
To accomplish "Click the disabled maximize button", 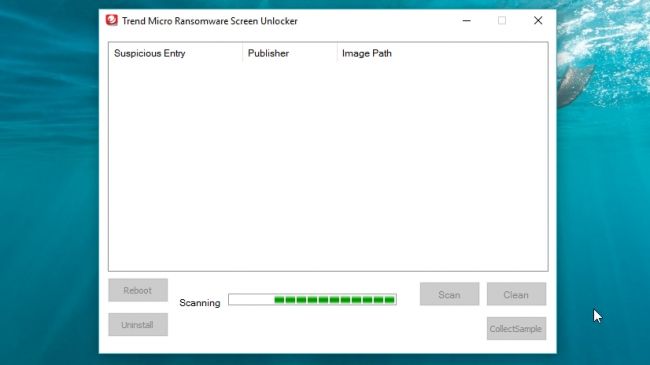I will 502,20.
